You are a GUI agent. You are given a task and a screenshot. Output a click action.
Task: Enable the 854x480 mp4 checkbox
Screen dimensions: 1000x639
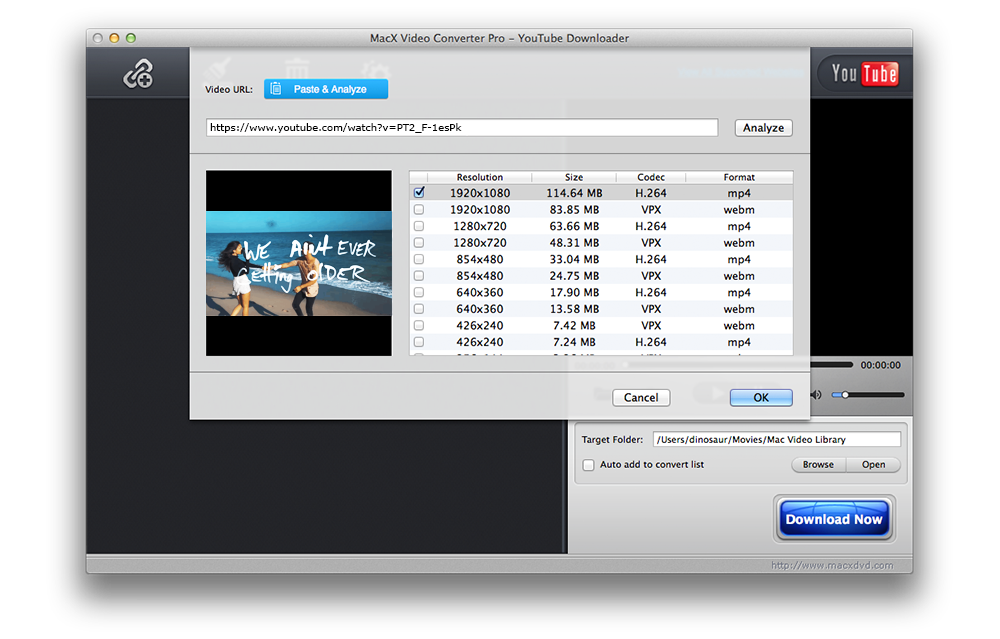click(419, 259)
